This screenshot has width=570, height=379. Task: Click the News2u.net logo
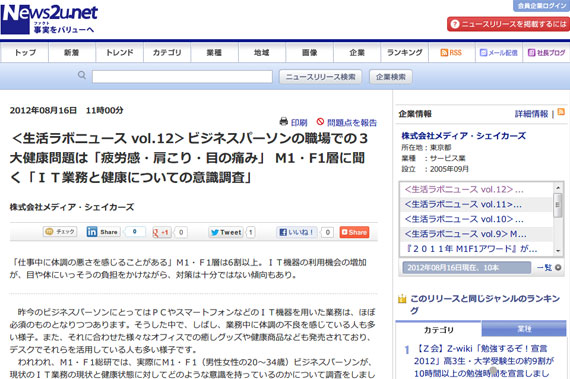click(x=49, y=19)
